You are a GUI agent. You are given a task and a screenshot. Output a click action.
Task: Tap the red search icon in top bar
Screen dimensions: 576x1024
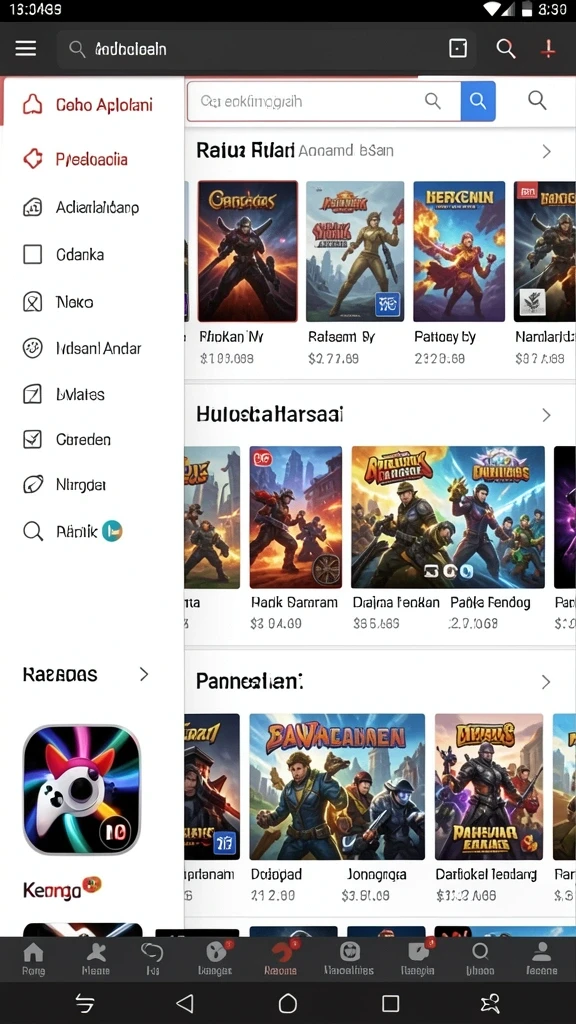pos(505,48)
